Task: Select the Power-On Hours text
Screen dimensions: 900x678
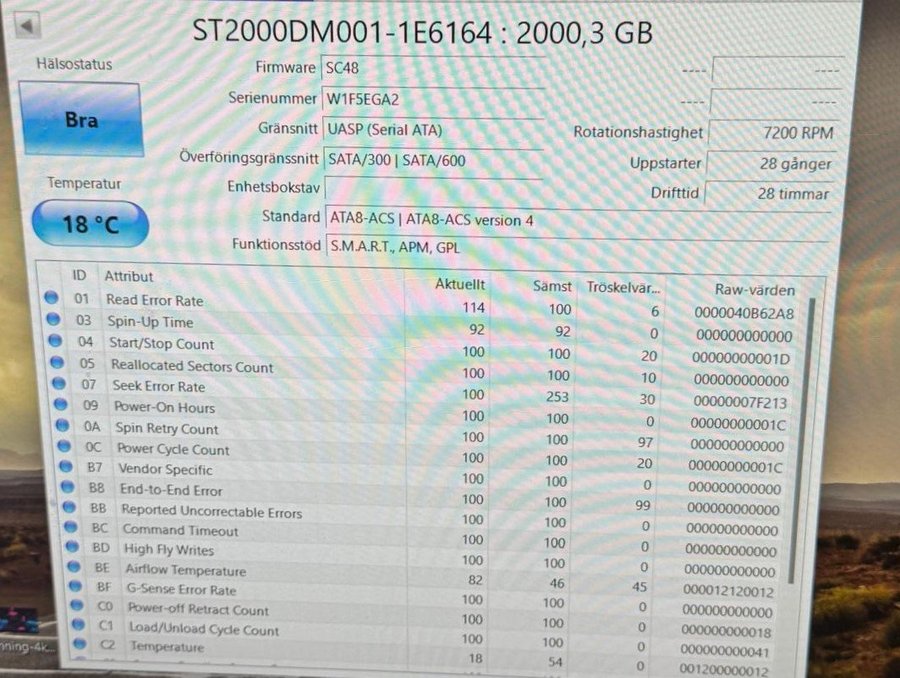Action: click(164, 408)
